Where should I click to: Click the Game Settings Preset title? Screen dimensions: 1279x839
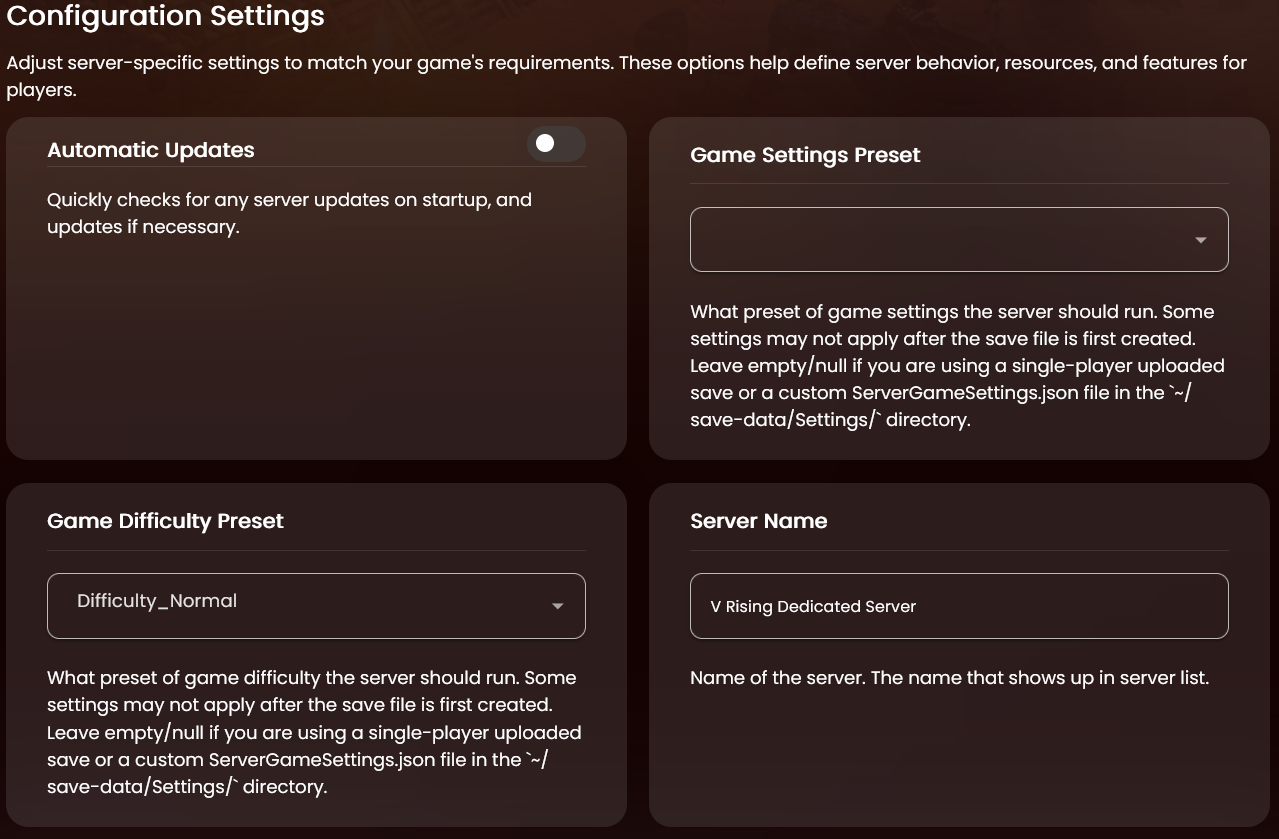click(805, 155)
